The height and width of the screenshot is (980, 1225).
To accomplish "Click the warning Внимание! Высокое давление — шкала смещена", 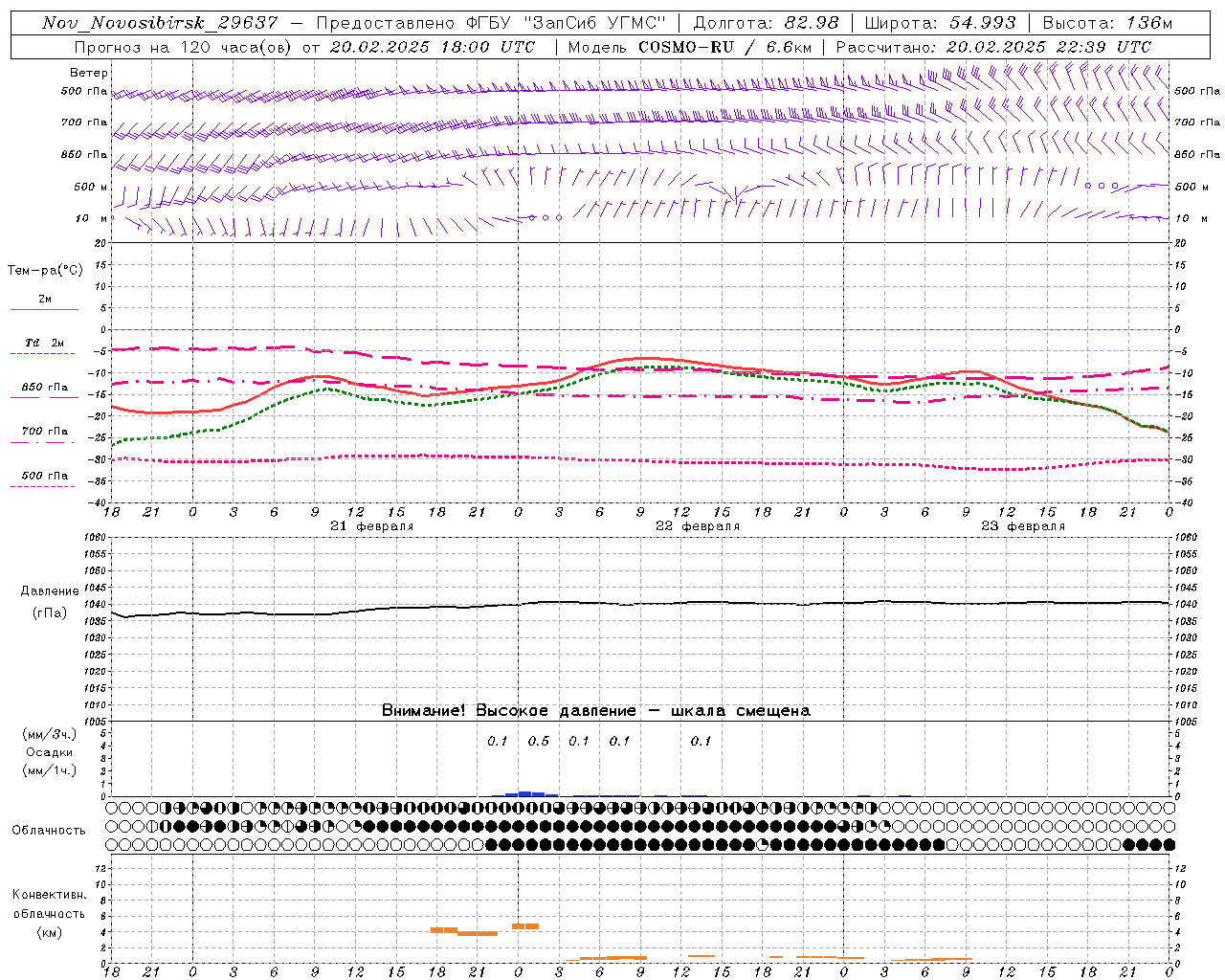I will point(596,711).
